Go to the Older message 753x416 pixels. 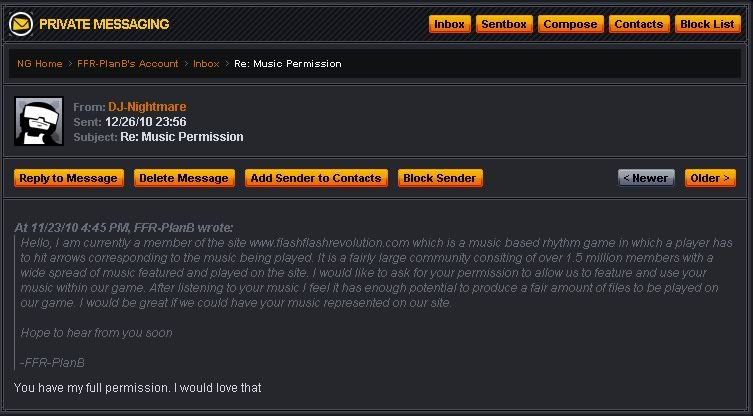click(x=711, y=178)
